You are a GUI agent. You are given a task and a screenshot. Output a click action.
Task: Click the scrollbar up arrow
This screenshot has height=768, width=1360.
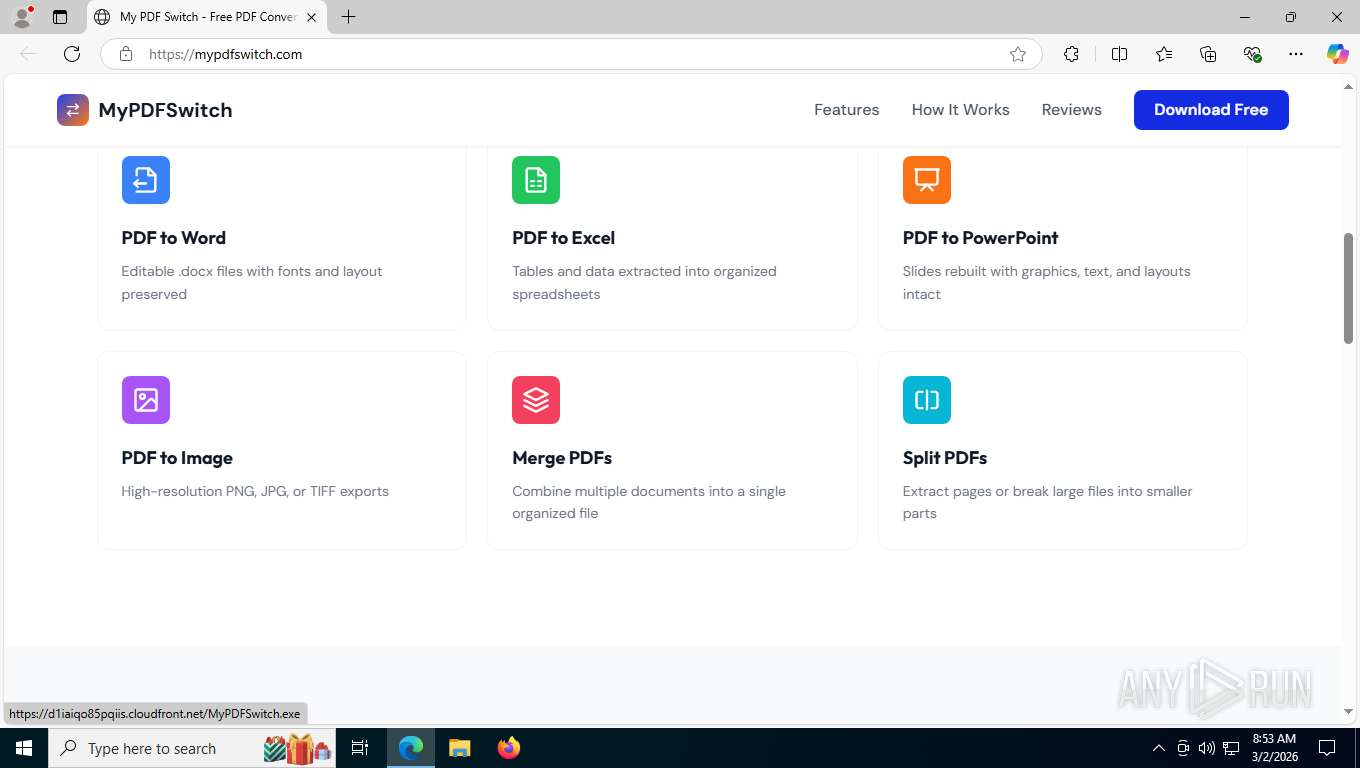(1348, 87)
